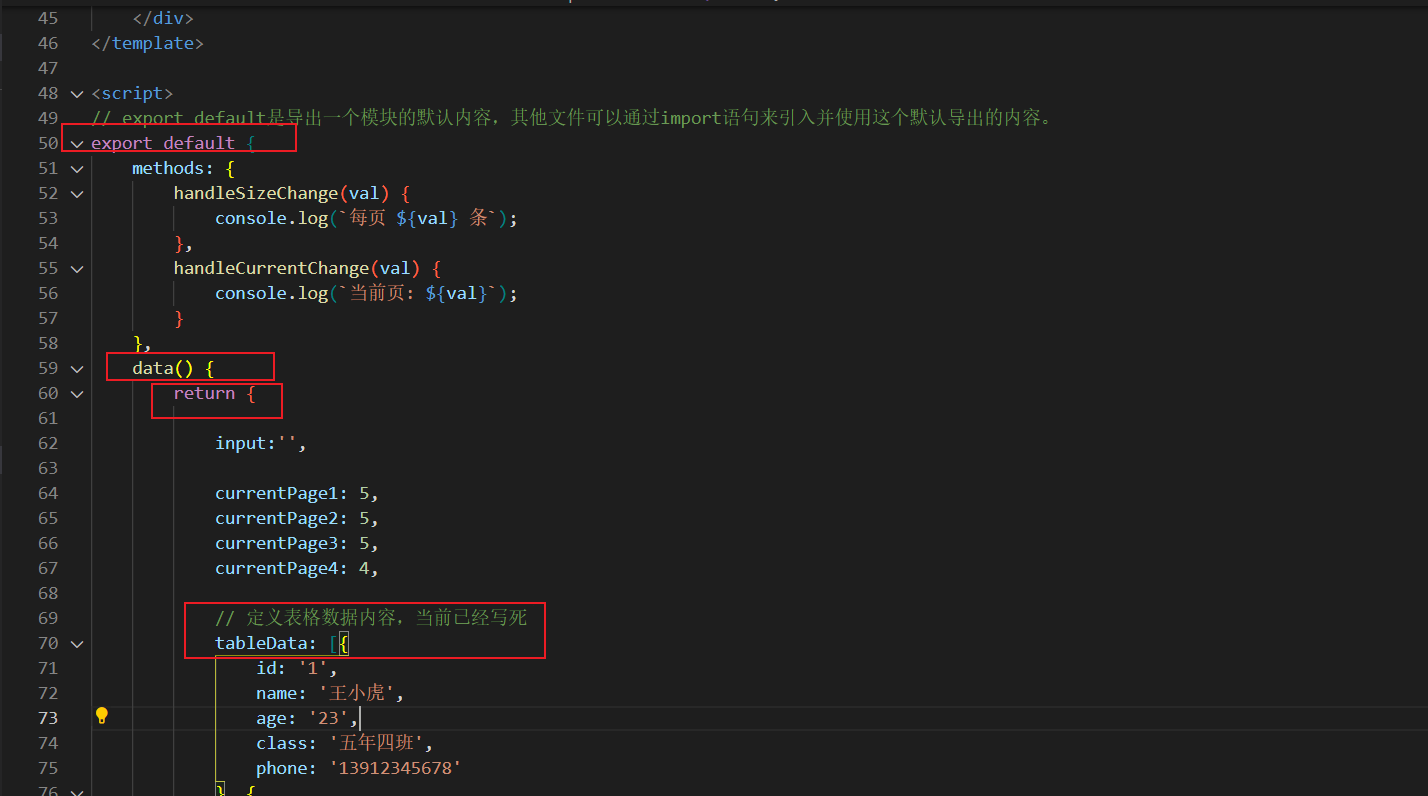Click the handleSizeChange method name
Viewport: 1428px width, 796px height.
(x=256, y=193)
